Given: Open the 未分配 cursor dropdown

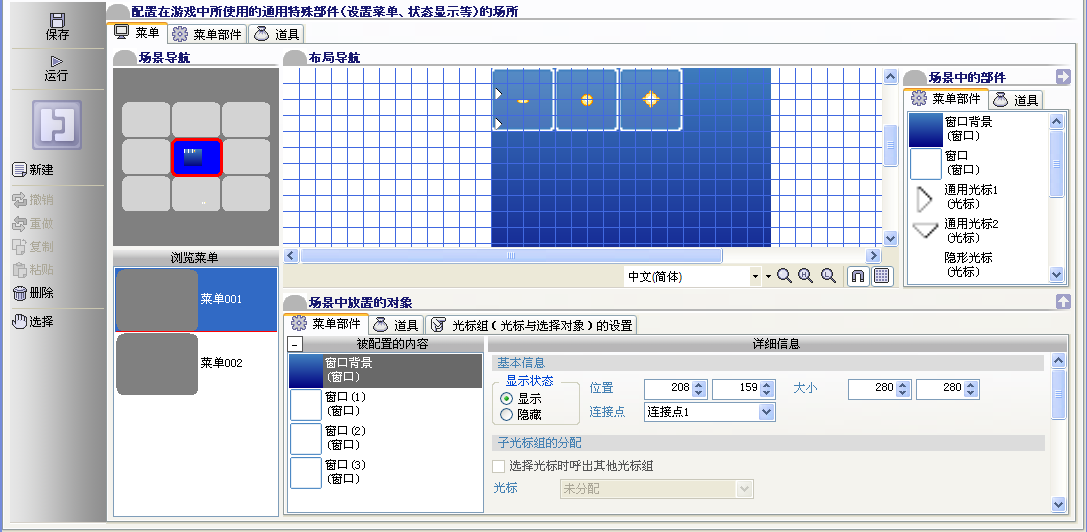Looking at the screenshot, I should [656, 489].
